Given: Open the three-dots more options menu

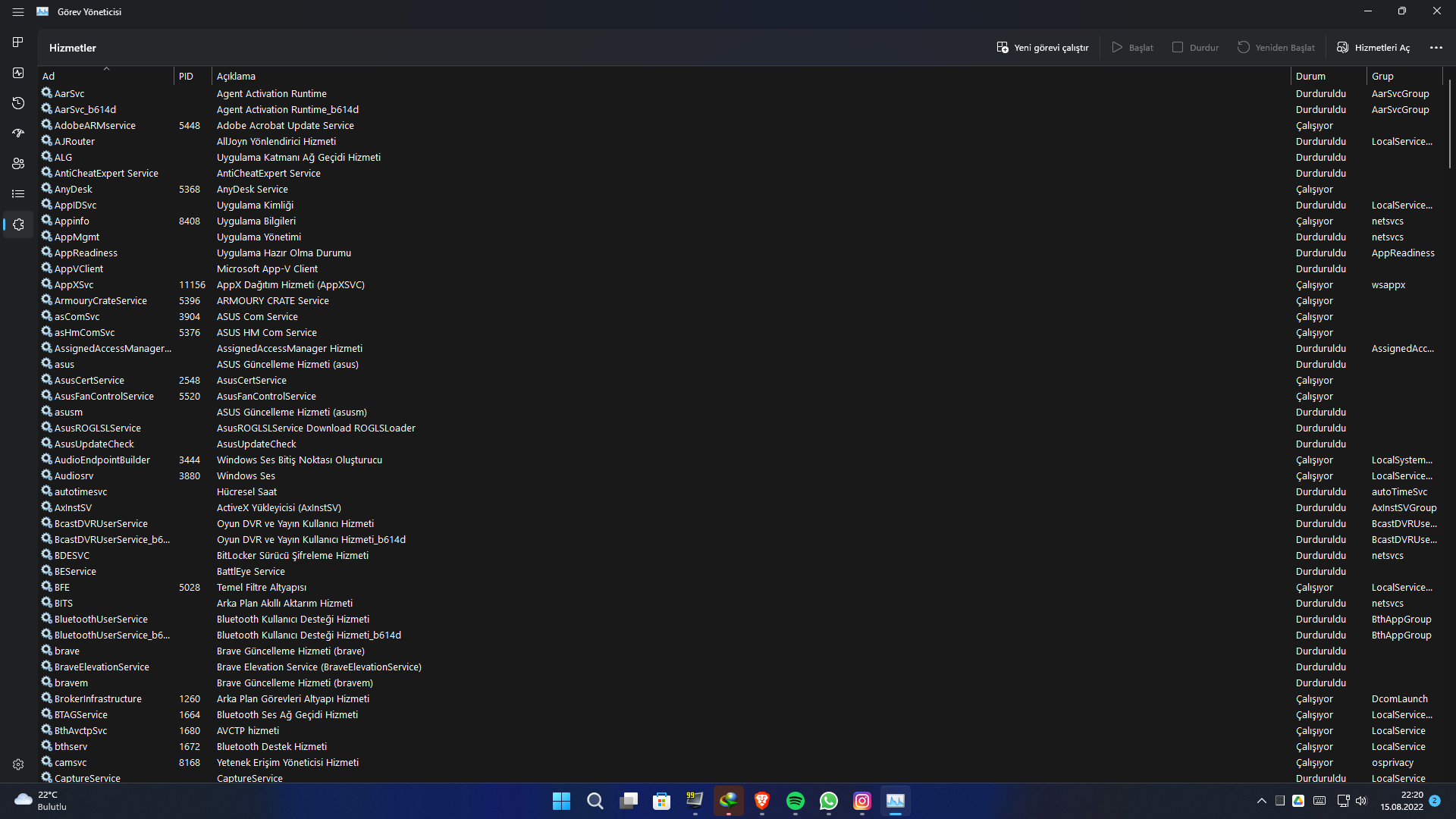Looking at the screenshot, I should point(1436,48).
